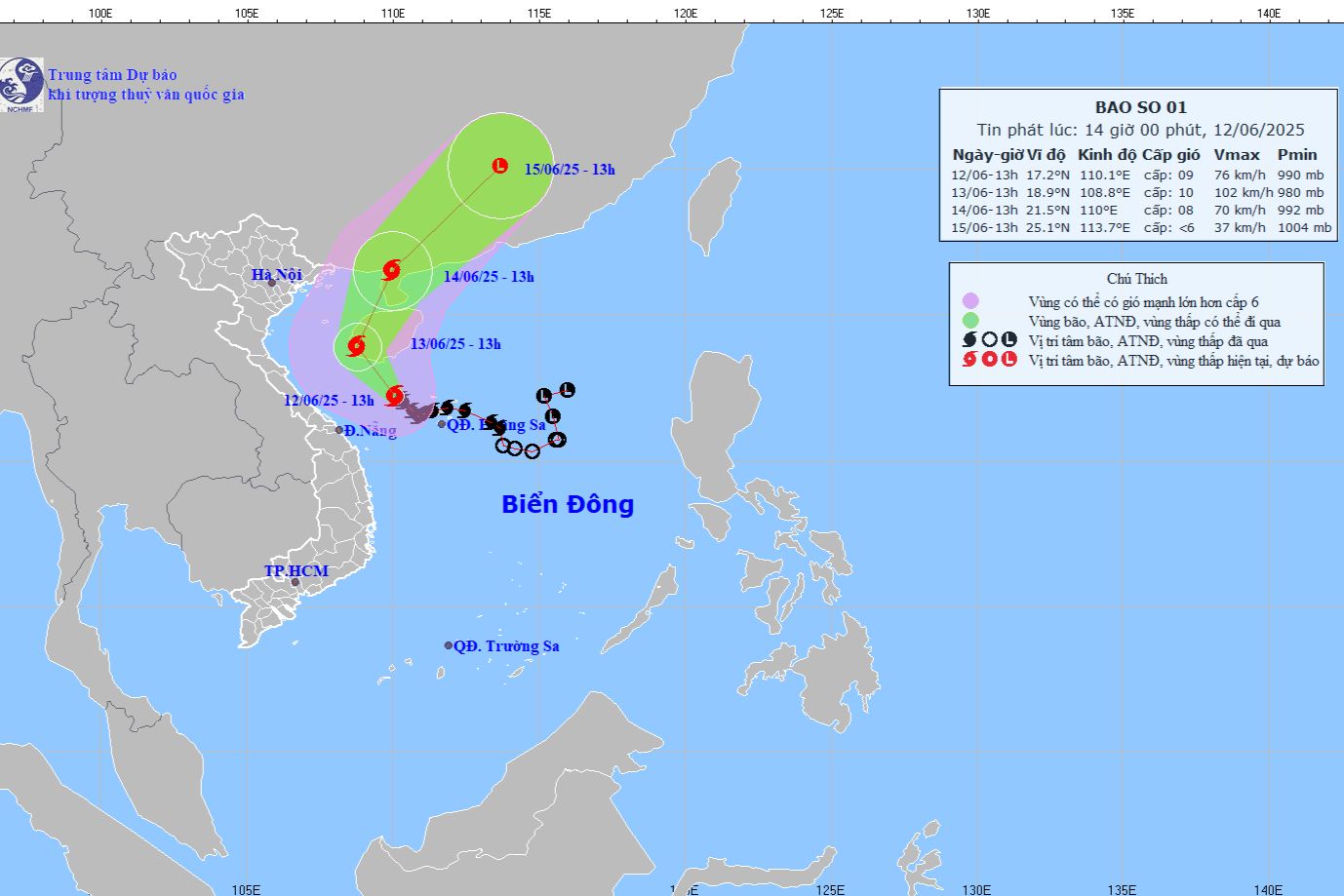Click the BAO SO 01 table title
1344x896 pixels.
pyautogui.click(x=1140, y=107)
